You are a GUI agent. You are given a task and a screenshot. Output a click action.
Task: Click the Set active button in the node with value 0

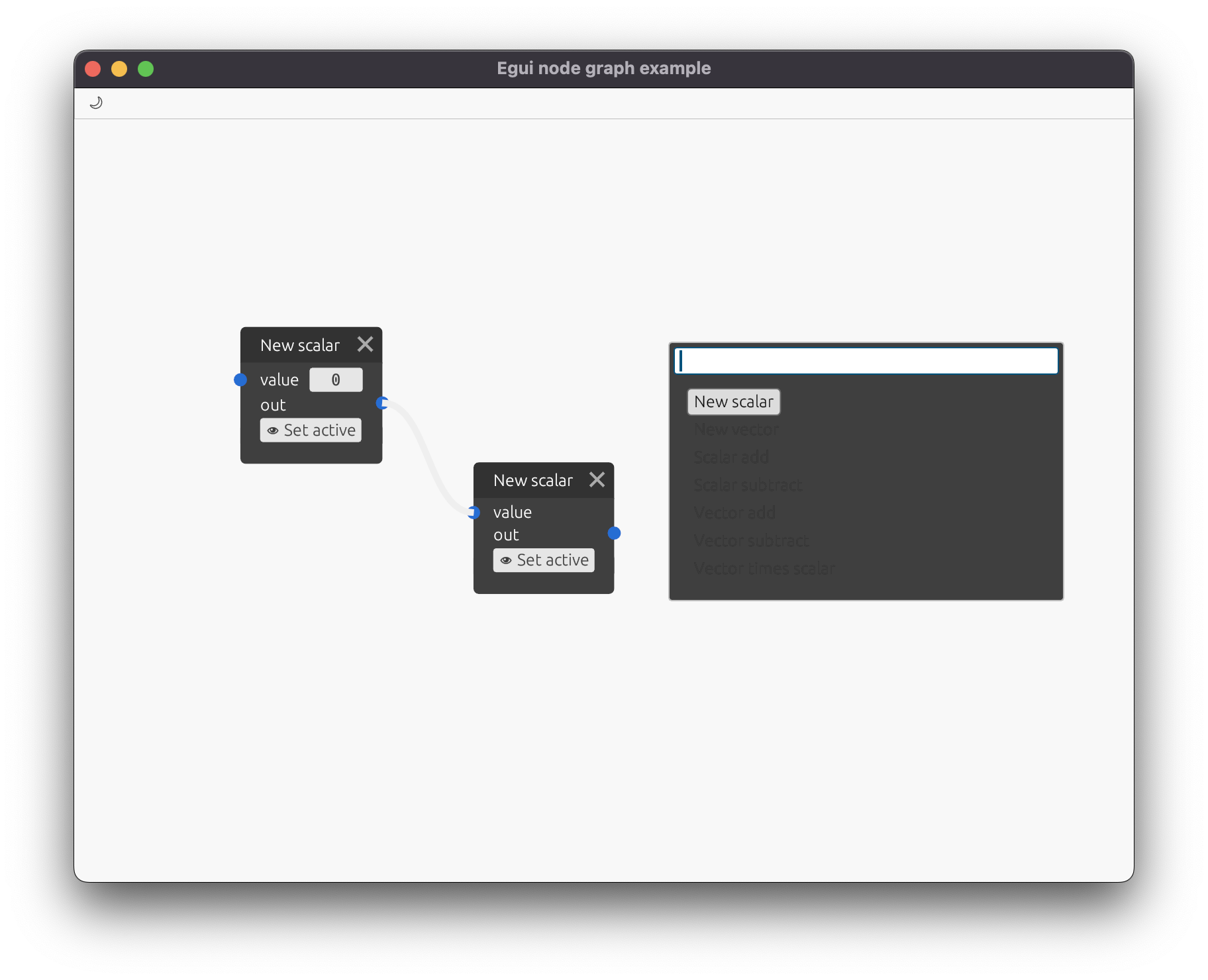point(311,430)
